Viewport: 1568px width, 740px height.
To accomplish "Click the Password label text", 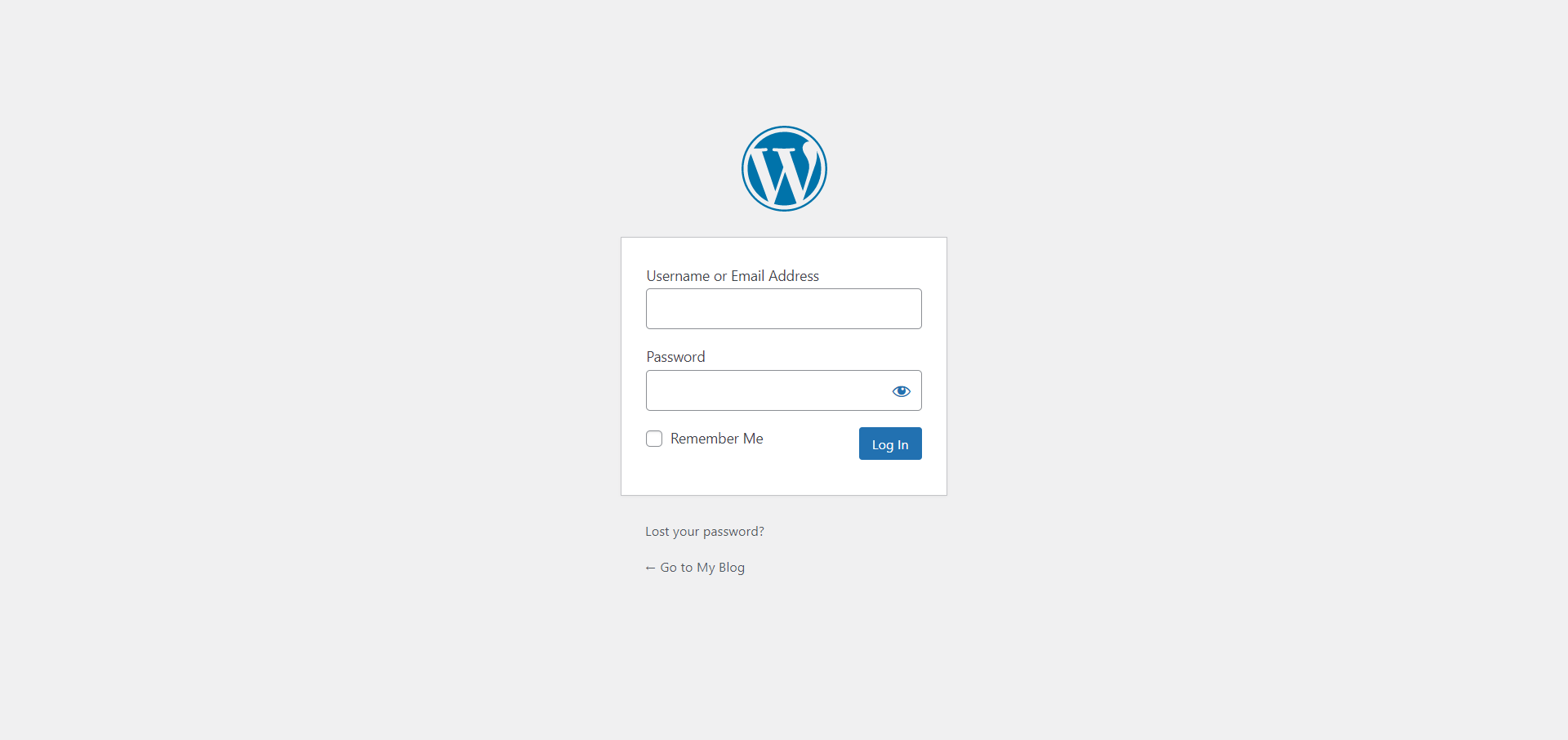I will click(675, 357).
